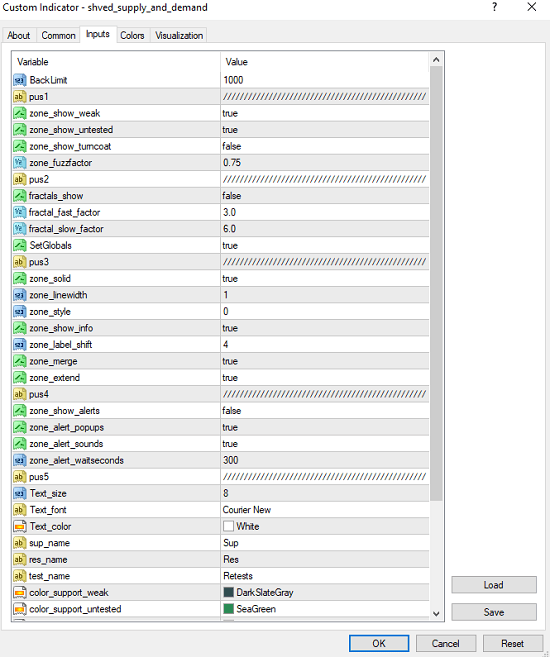Load a preset with the Load button
The width and height of the screenshot is (550, 657).
pyautogui.click(x=494, y=585)
